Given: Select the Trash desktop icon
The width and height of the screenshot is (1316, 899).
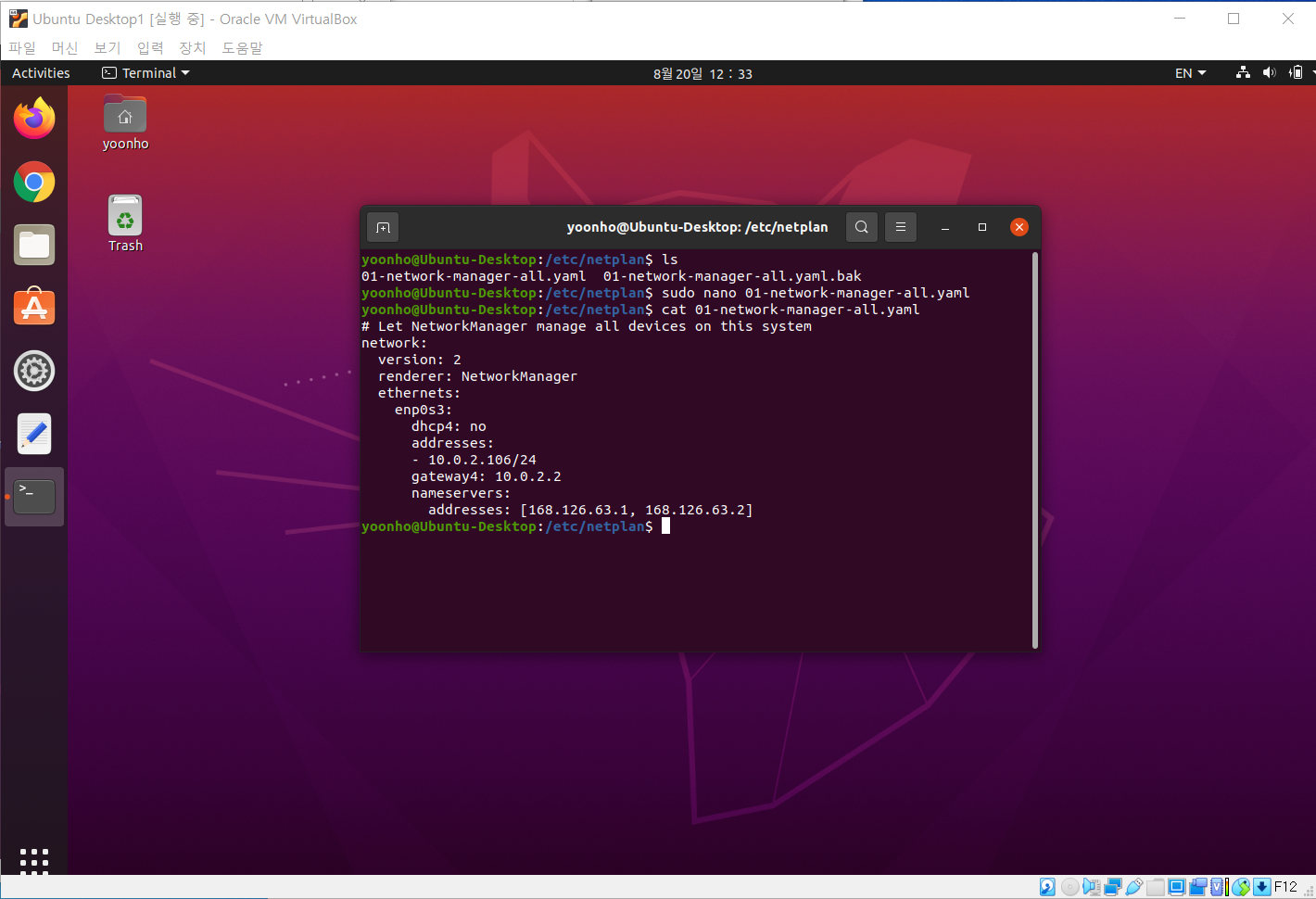Looking at the screenshot, I should click(125, 223).
